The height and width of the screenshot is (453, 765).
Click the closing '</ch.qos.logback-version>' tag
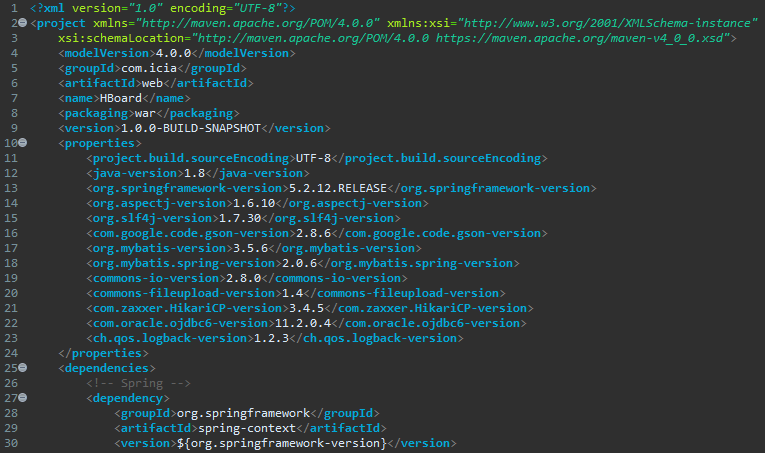point(377,338)
